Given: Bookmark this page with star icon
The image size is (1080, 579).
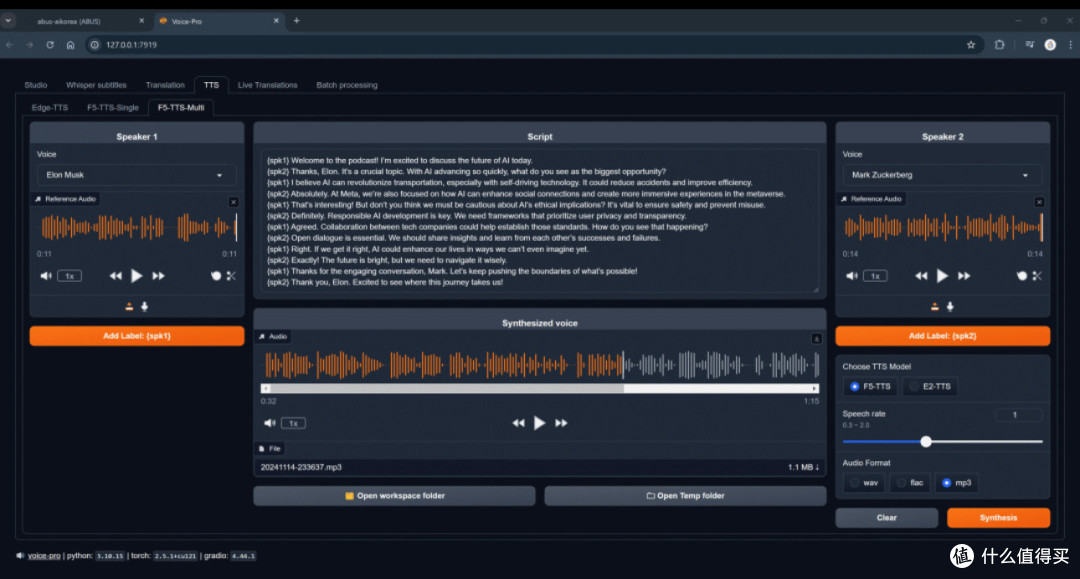Looking at the screenshot, I should [971, 45].
